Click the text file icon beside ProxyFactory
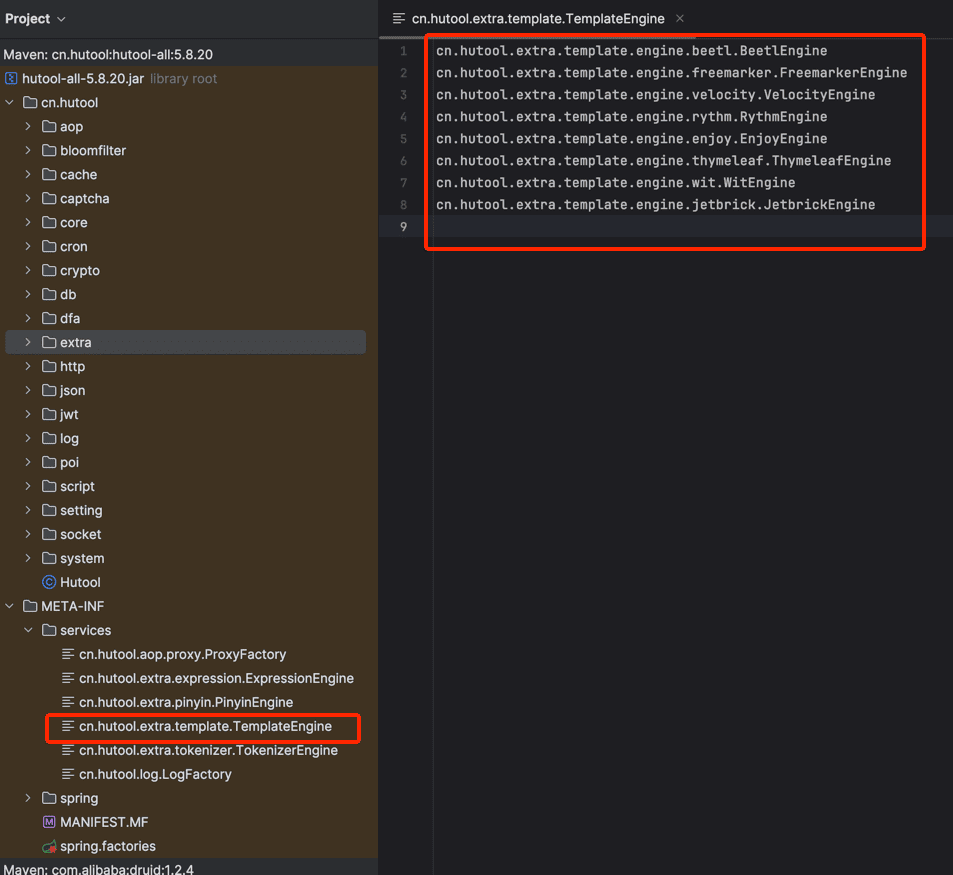The width and height of the screenshot is (953, 875). [x=68, y=654]
